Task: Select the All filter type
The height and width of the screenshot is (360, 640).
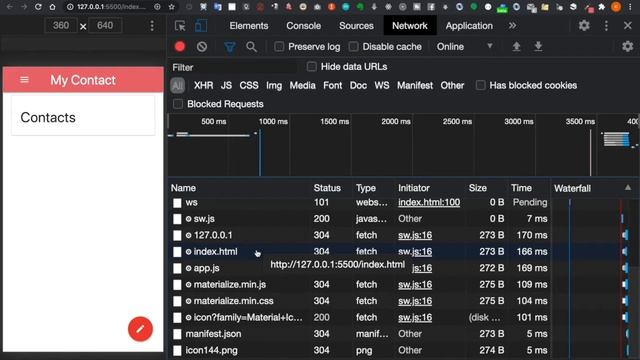Action: click(178, 85)
